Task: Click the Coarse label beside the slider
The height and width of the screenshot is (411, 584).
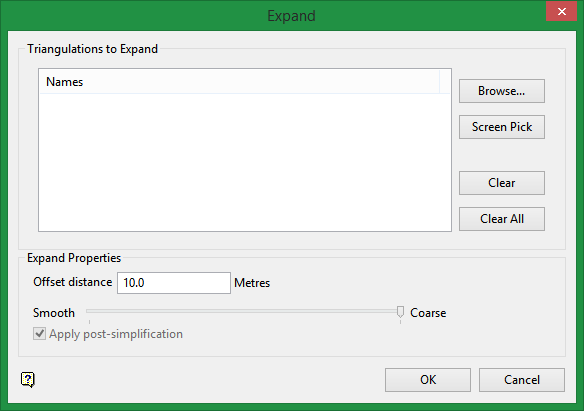Action: 428,313
